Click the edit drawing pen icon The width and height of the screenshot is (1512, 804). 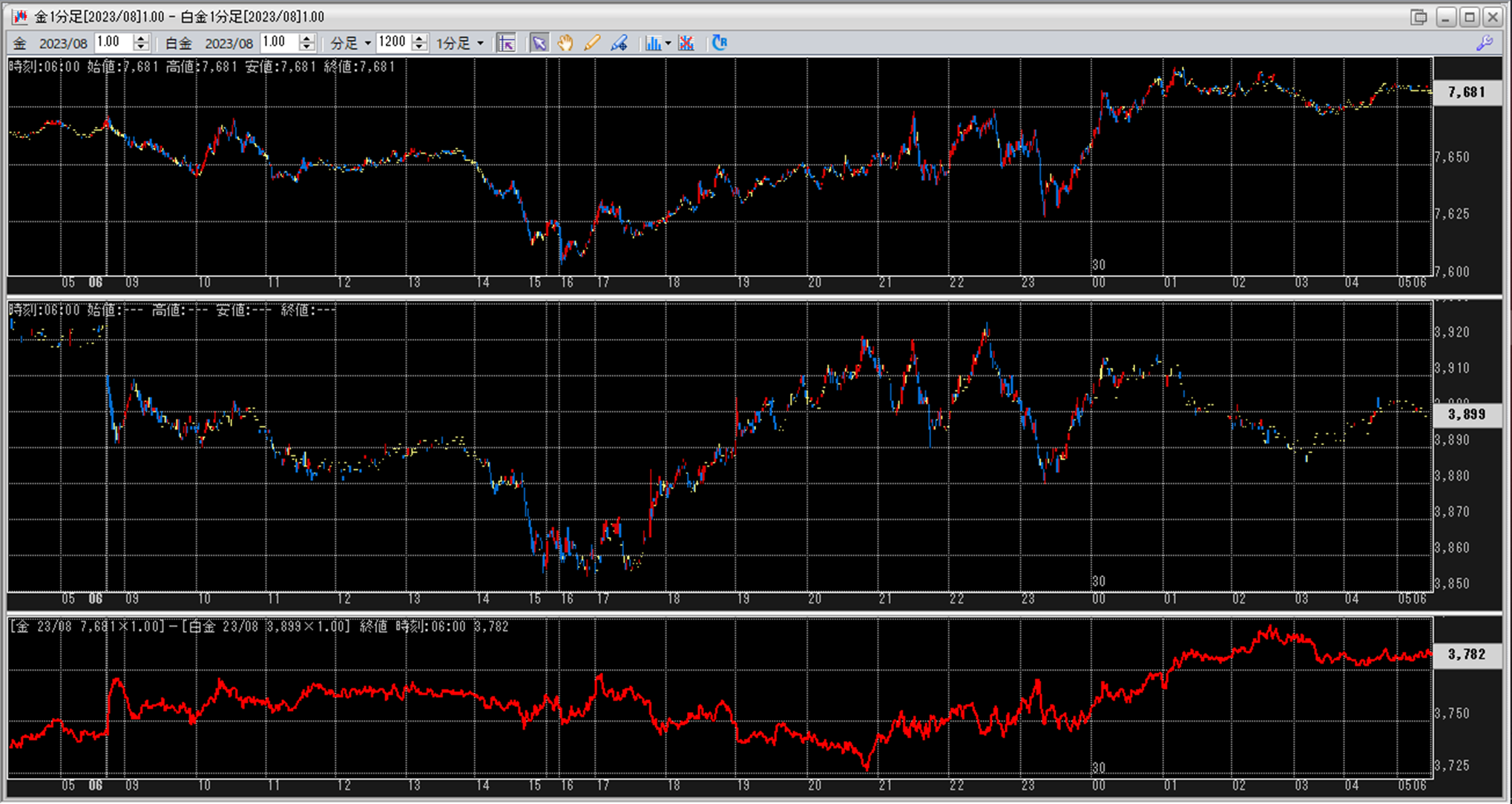pos(619,43)
